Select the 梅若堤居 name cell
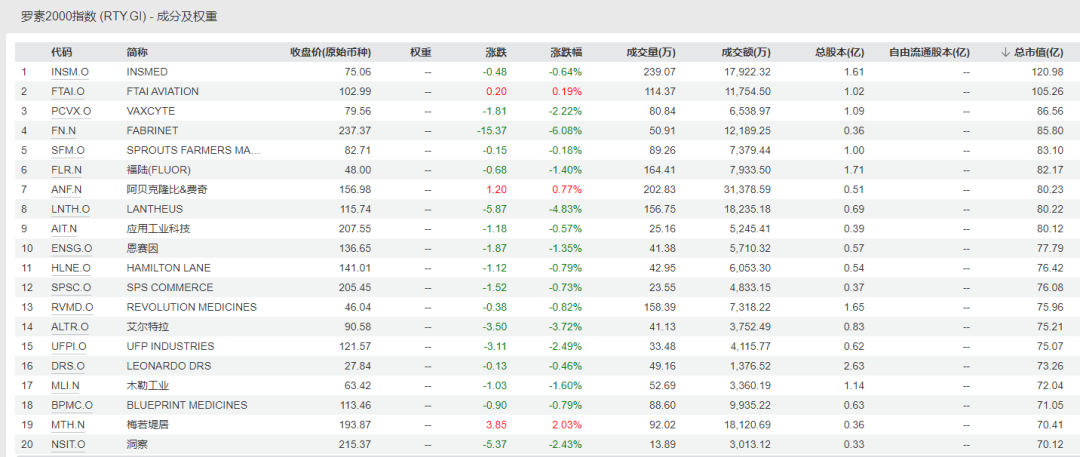This screenshot has height=457, width=1080. click(147, 425)
